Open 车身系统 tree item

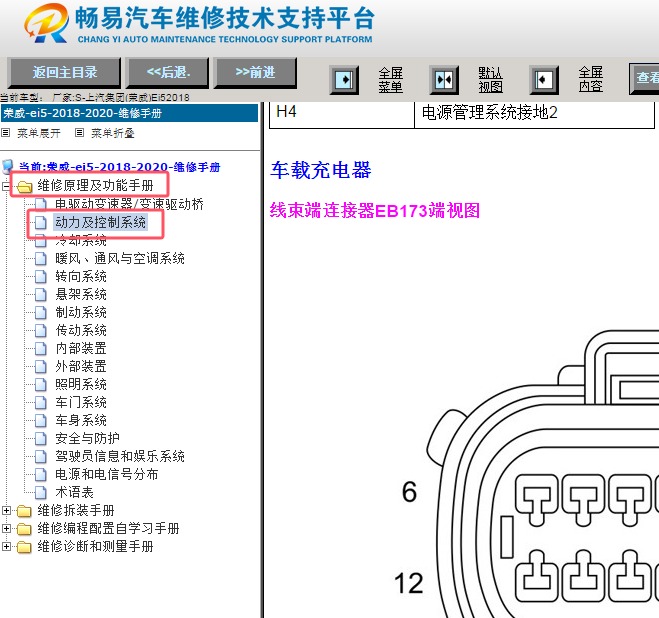[x=81, y=421]
